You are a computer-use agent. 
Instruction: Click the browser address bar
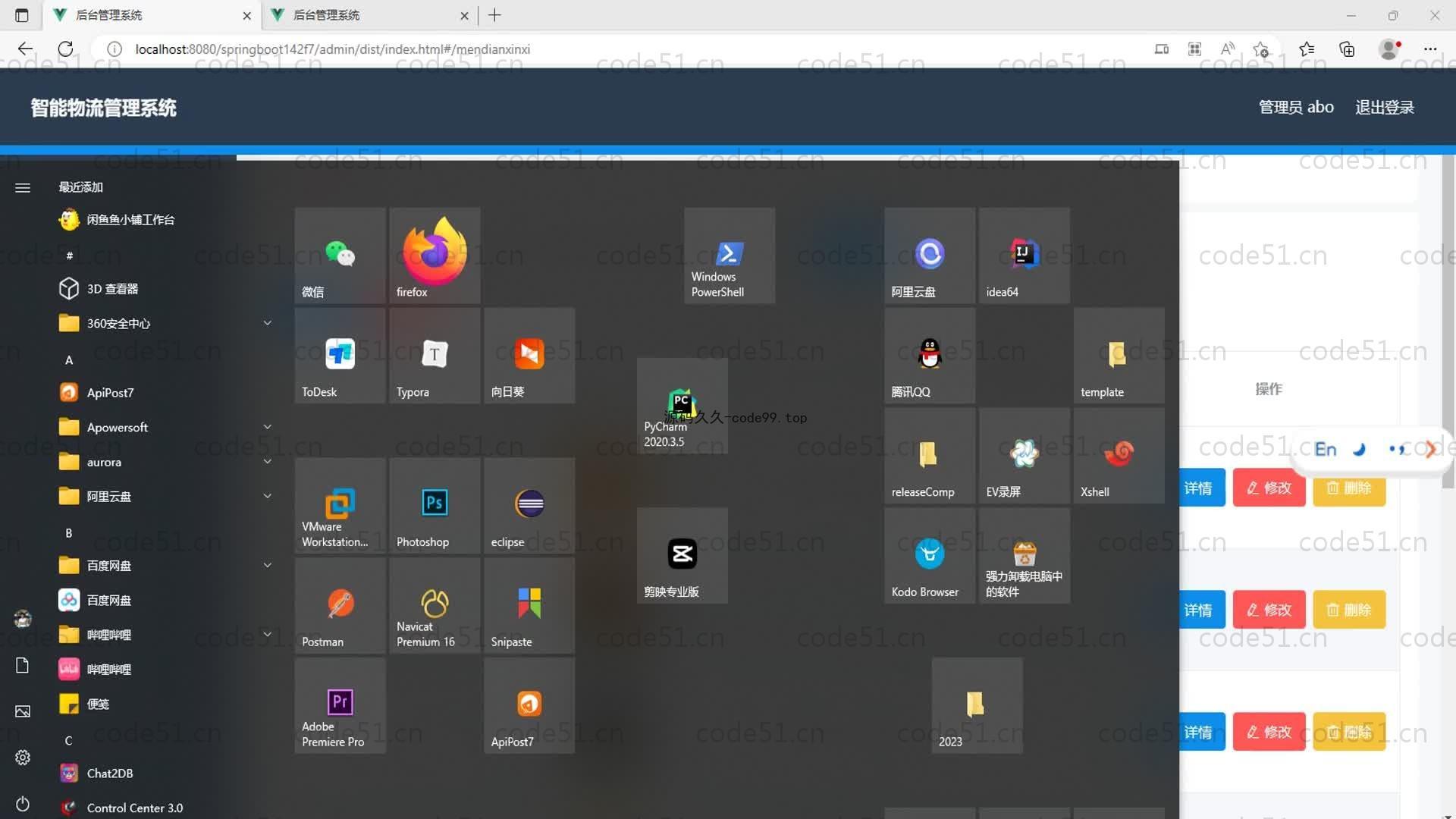coord(622,49)
